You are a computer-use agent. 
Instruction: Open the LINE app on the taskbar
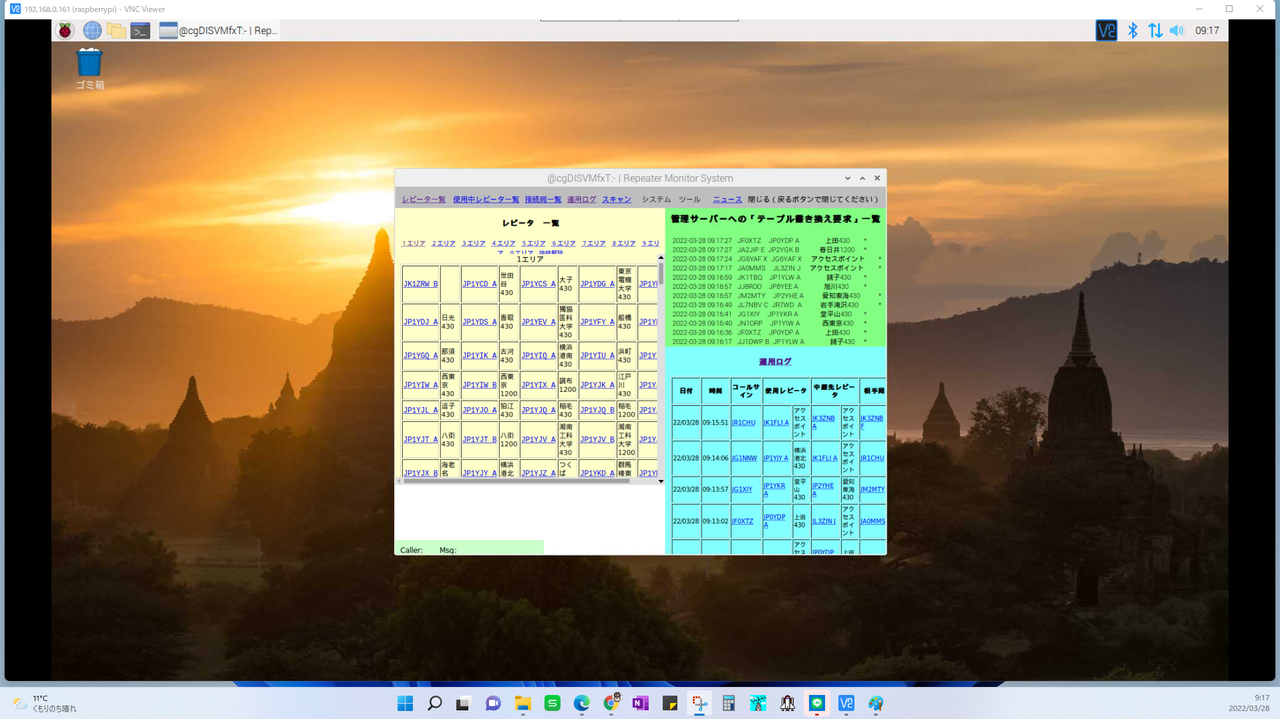817,703
